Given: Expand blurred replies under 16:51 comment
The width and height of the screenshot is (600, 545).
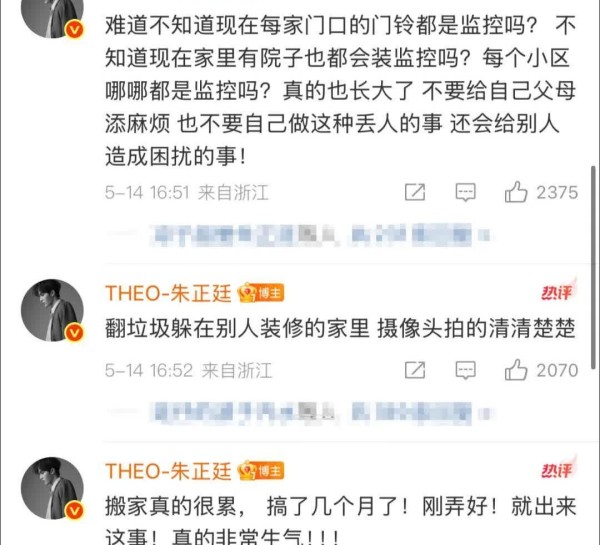Looking at the screenshot, I should [321, 234].
